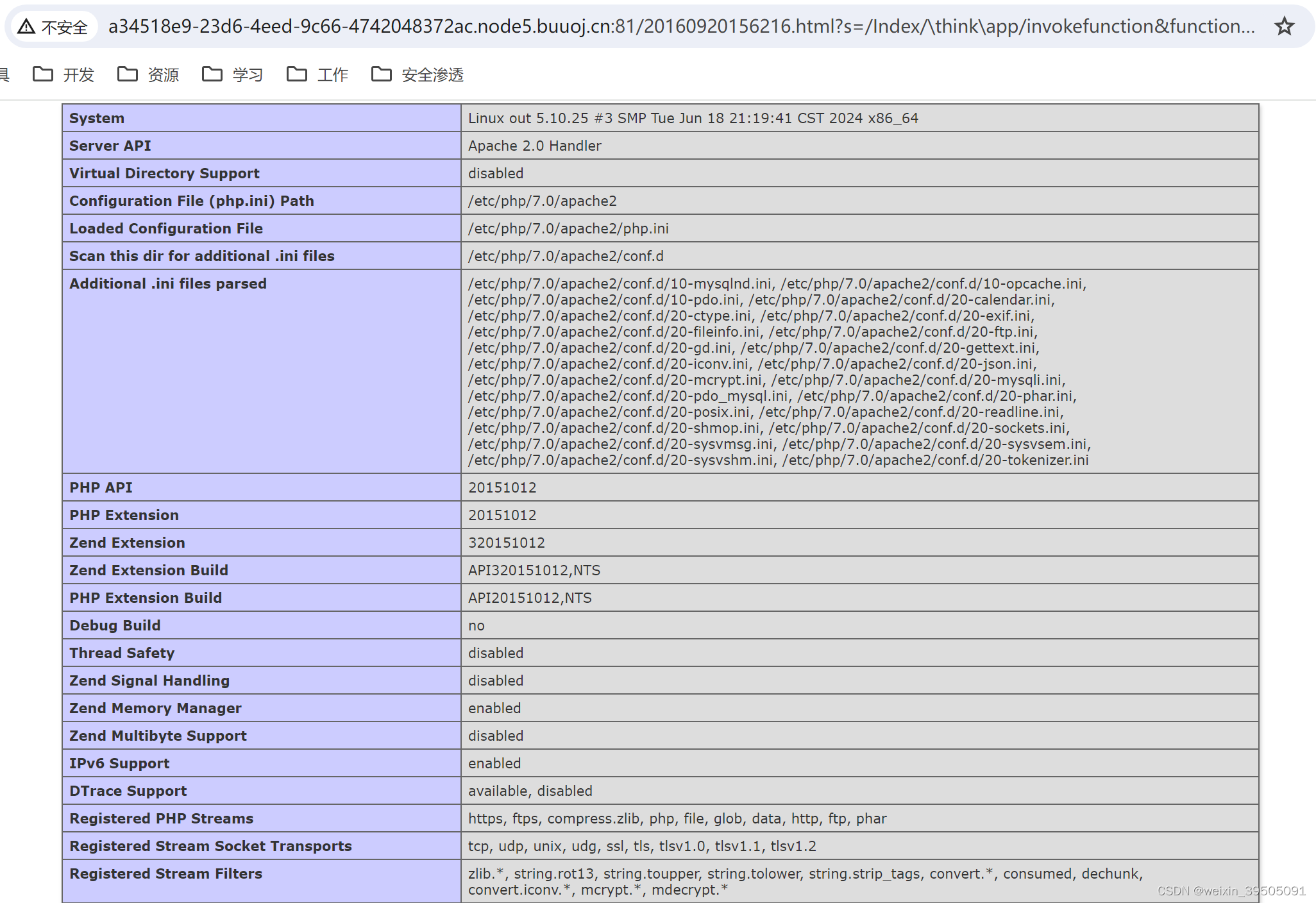The width and height of the screenshot is (1316, 903).
Task: Click the Loaded Configuration File path value
Action: [568, 228]
